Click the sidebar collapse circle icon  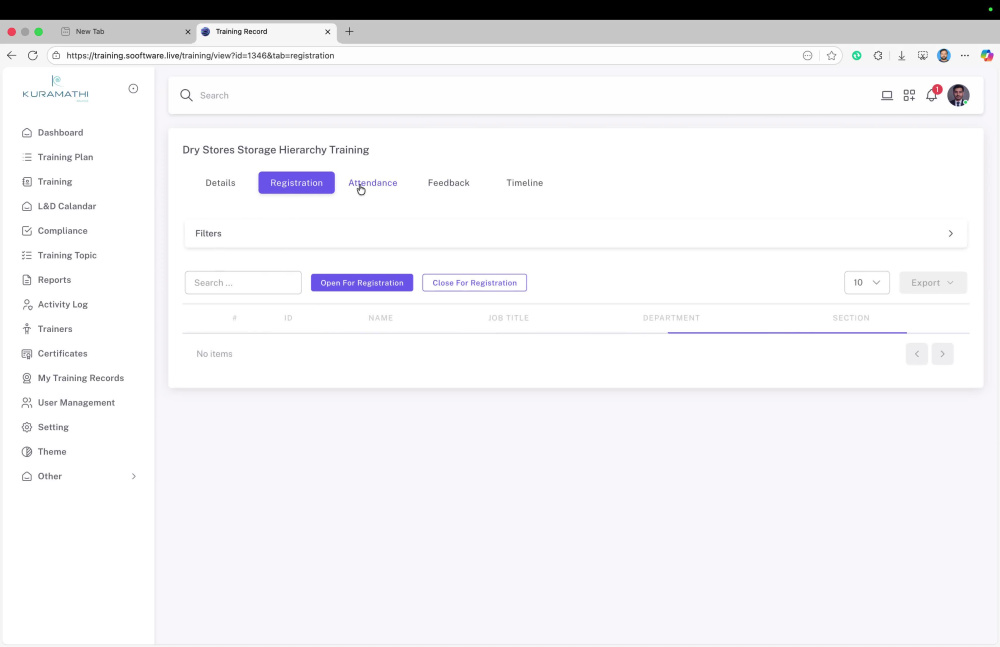click(x=133, y=89)
